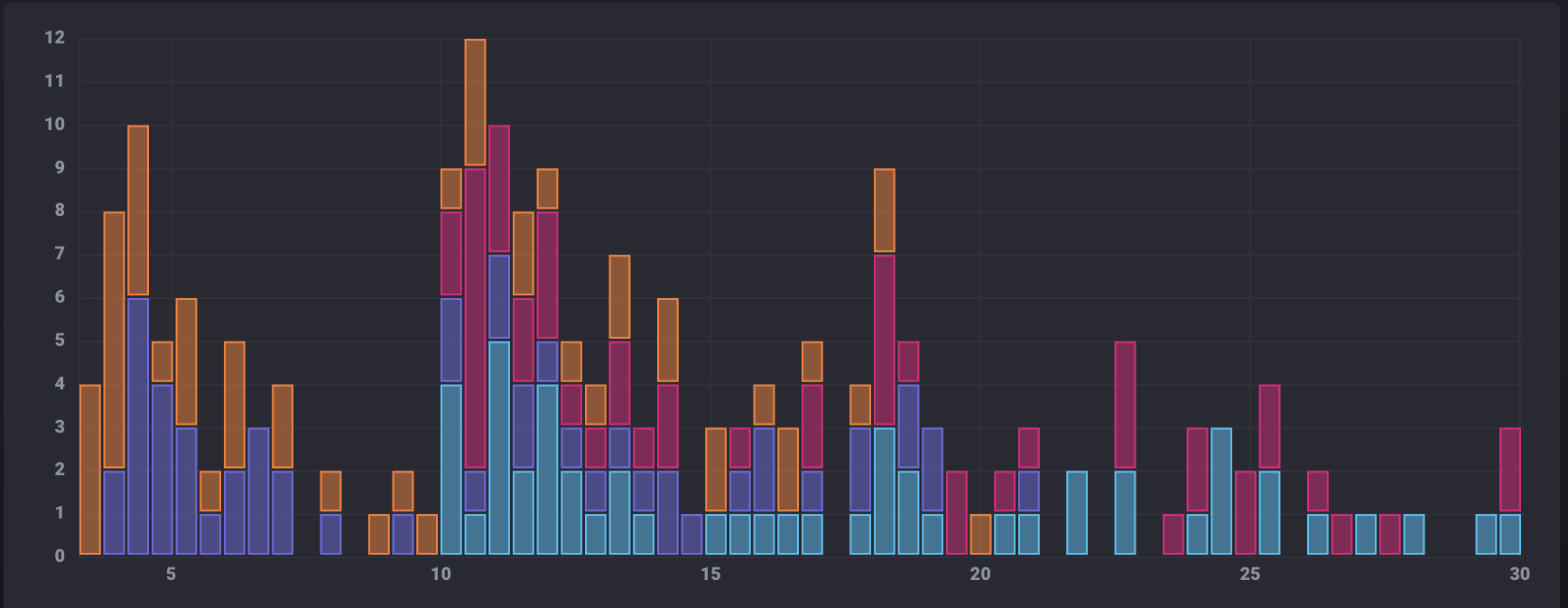
Task: Click the y-axis label 0
Action: [60, 556]
